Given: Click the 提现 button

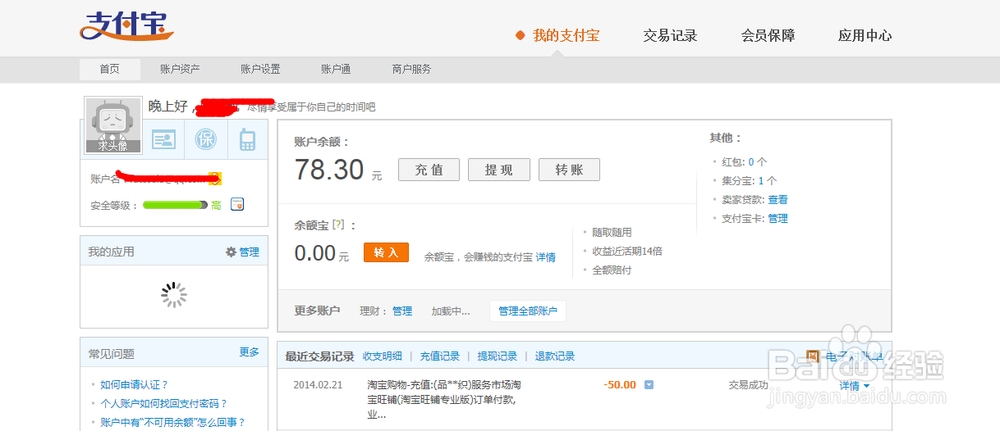Looking at the screenshot, I should tap(499, 170).
